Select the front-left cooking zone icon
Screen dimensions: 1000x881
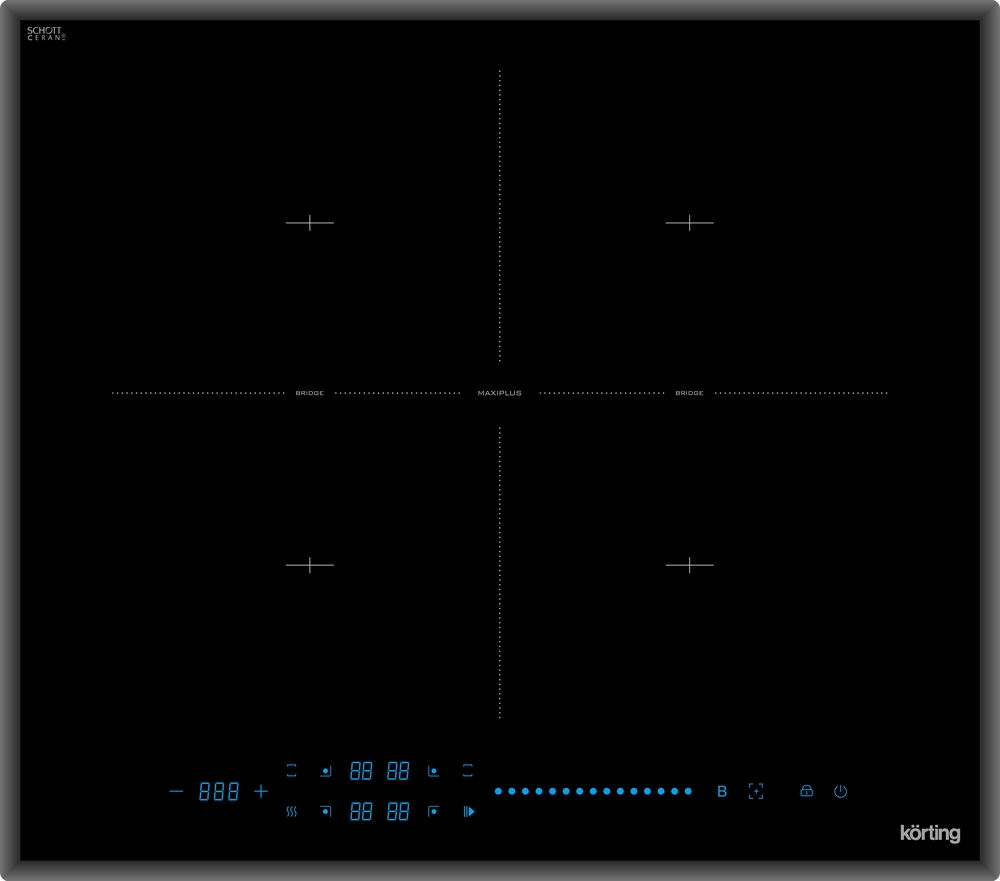[325, 811]
